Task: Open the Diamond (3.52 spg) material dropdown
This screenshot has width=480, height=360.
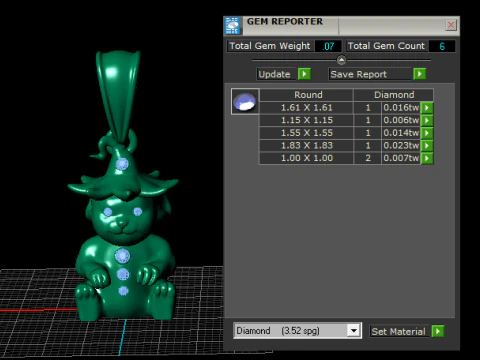Action: [x=354, y=331]
